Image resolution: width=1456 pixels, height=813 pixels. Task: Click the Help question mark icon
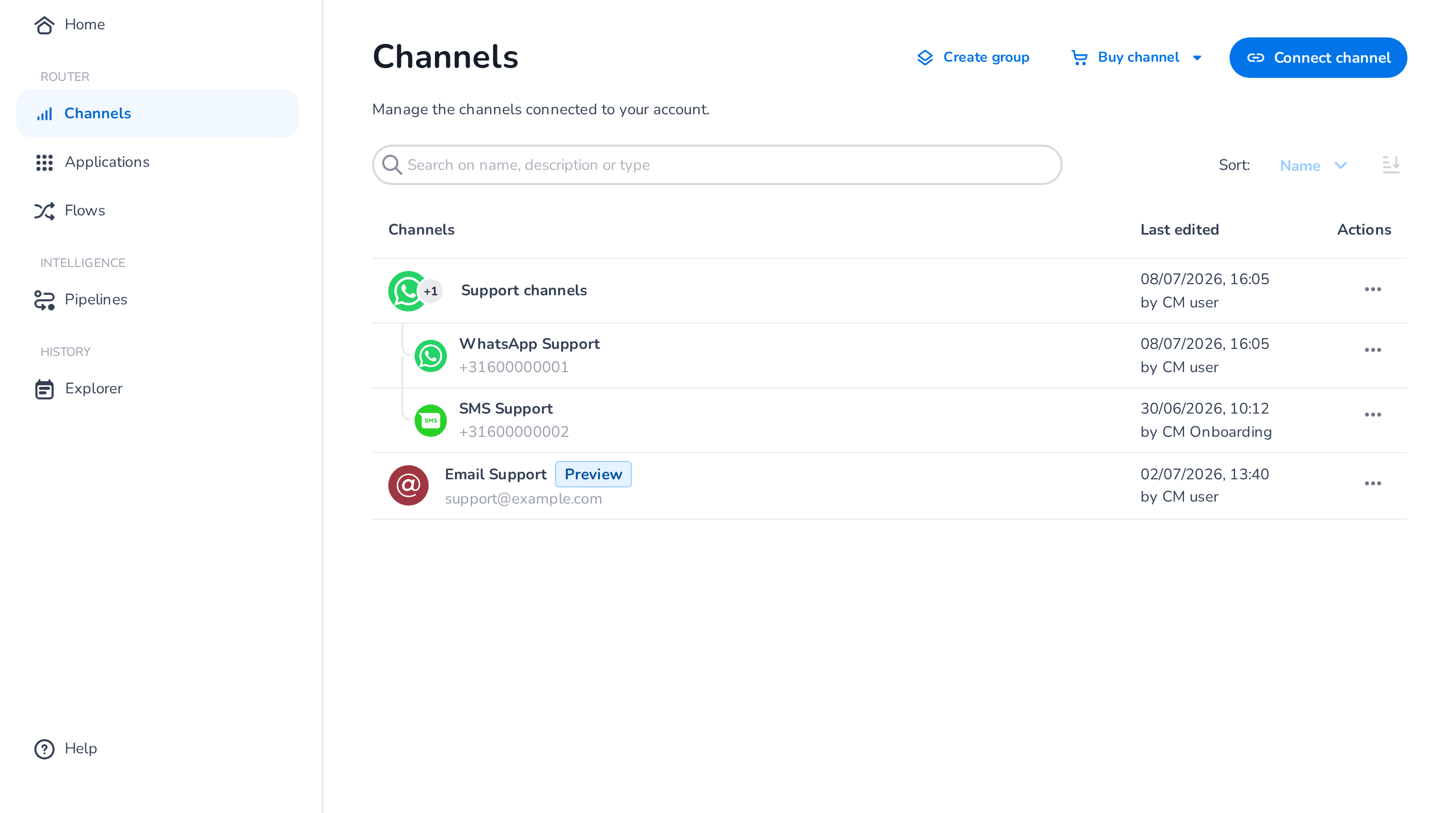(x=44, y=749)
